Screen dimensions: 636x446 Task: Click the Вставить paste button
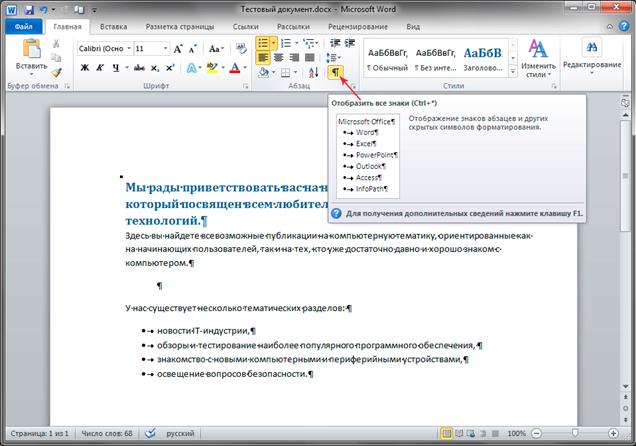[x=31, y=54]
